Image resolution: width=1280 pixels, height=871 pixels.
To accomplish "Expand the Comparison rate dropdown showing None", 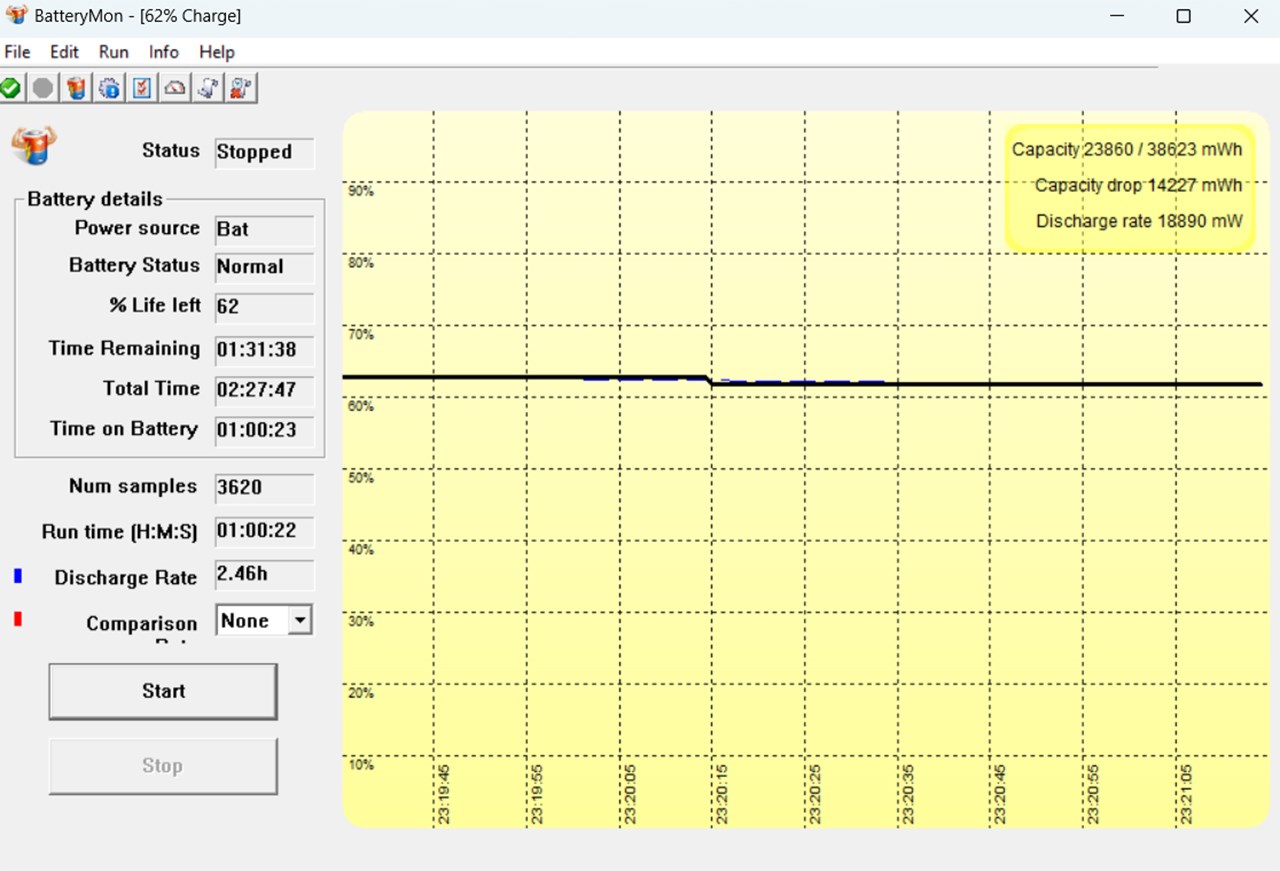I will [x=299, y=620].
